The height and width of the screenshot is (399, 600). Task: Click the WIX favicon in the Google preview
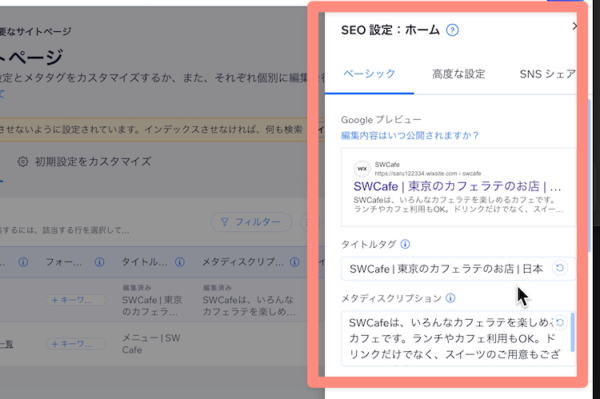[362, 168]
